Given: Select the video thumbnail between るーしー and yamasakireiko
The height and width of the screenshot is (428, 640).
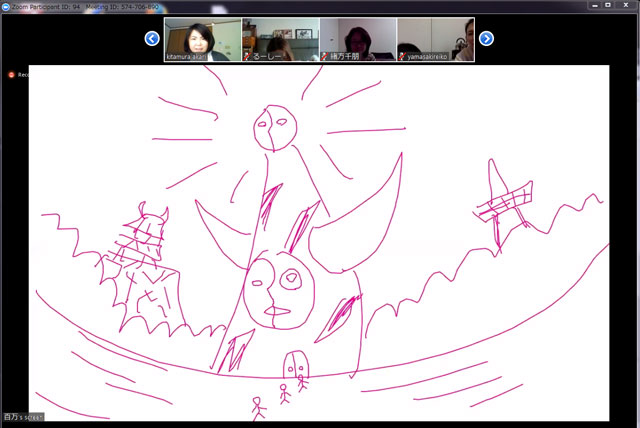Looking at the screenshot, I should (358, 39).
